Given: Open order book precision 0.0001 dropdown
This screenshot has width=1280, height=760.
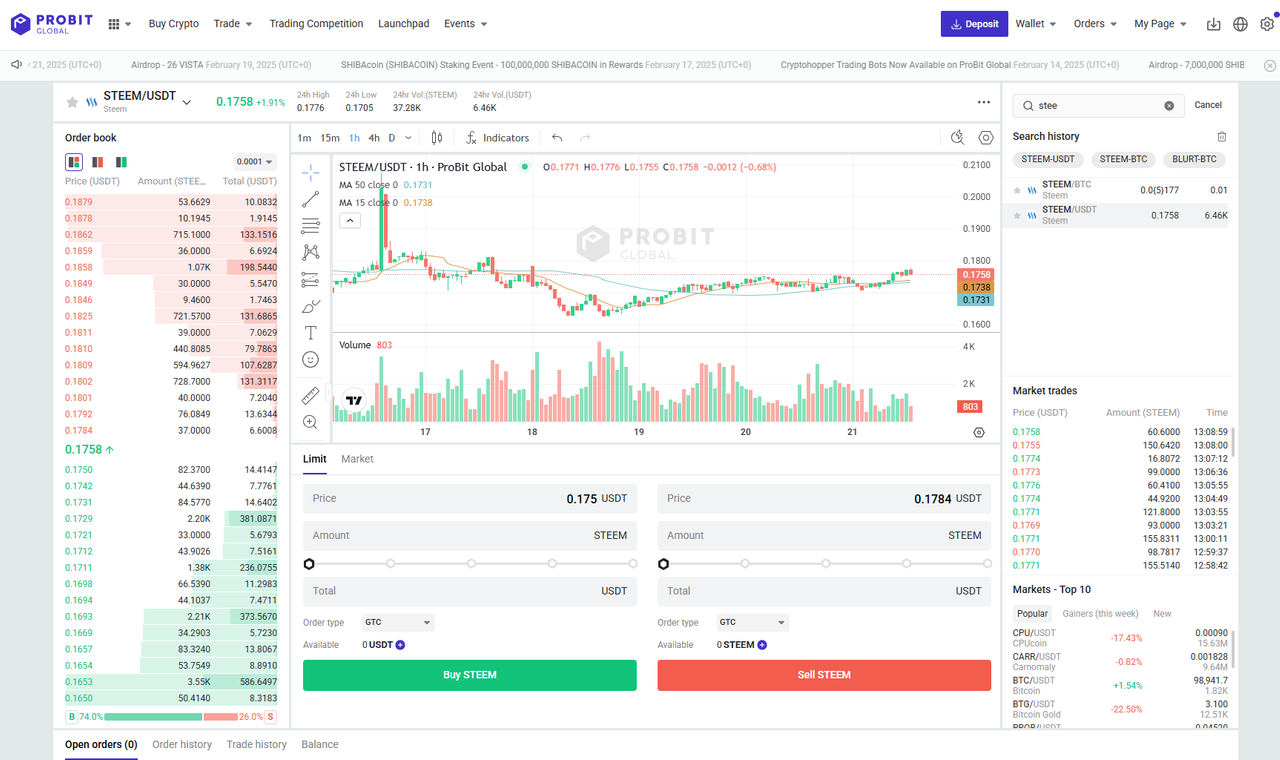Looking at the screenshot, I should 255,161.
